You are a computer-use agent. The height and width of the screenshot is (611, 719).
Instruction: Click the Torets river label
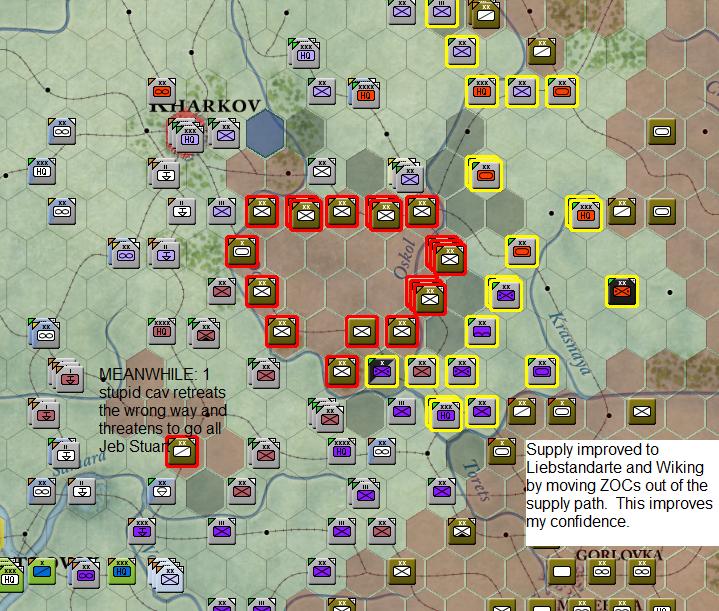477,480
